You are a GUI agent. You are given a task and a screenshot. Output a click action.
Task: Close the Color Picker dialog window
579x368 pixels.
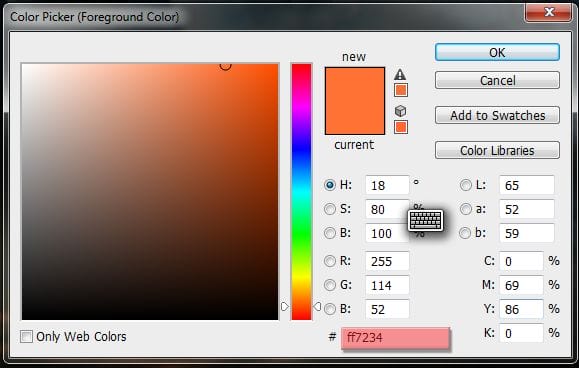pos(549,12)
